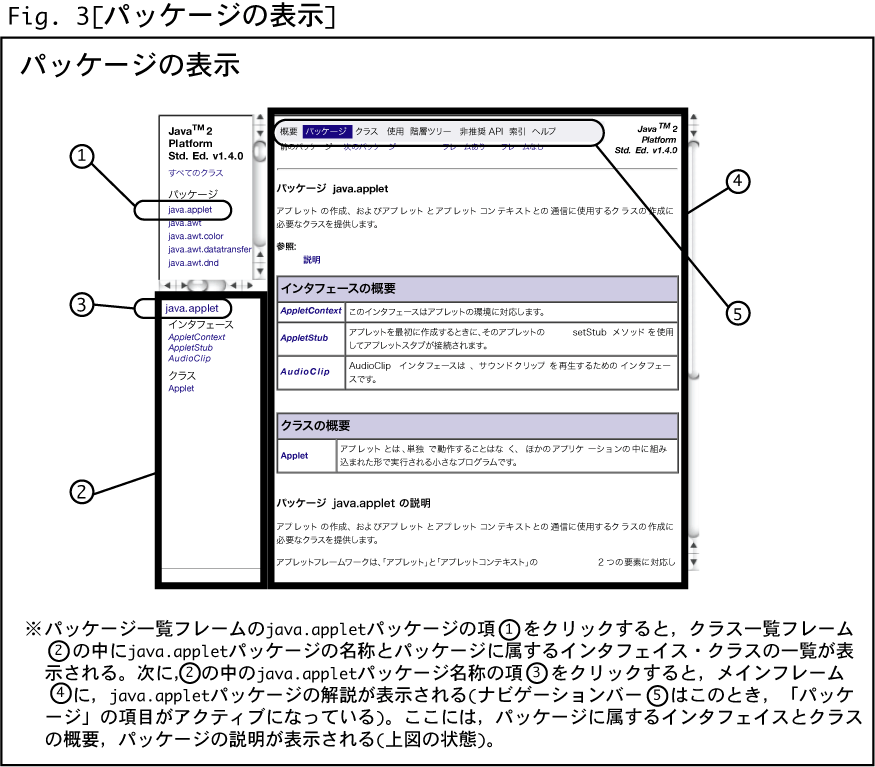Open 索引 in the navigation bar

(517, 132)
